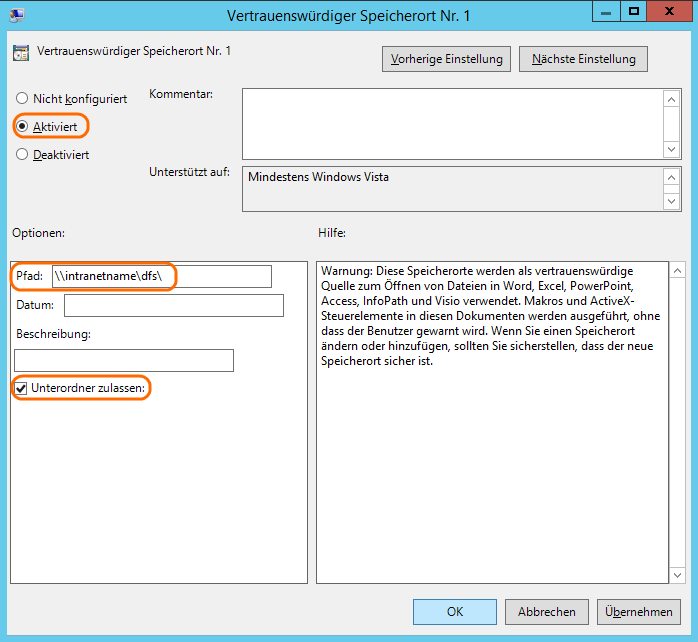Select the Nicht konfiguriert radio button
This screenshot has width=698, height=642.
tap(22, 99)
